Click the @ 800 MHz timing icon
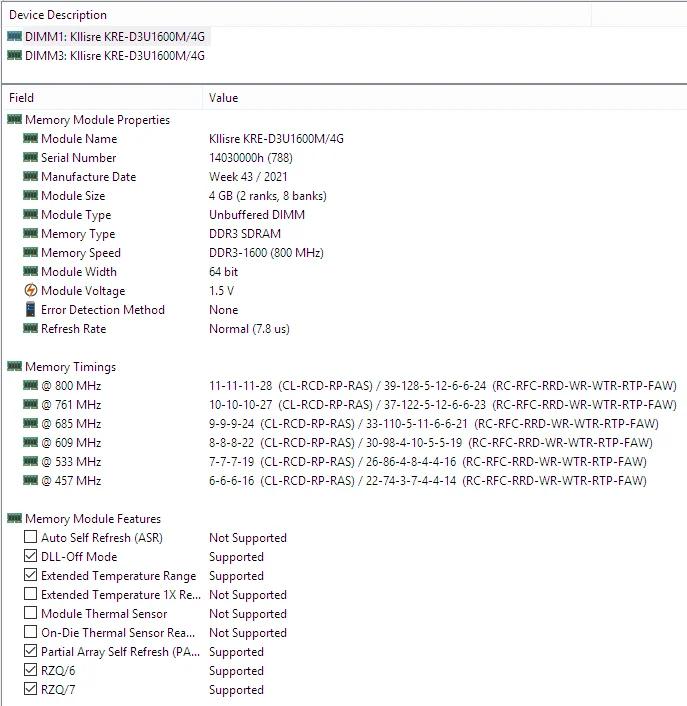The image size is (687, 706). point(30,385)
